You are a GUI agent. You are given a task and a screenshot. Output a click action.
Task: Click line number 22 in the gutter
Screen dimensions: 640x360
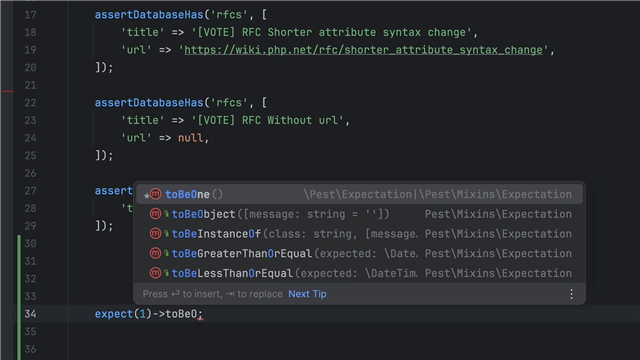(30, 103)
